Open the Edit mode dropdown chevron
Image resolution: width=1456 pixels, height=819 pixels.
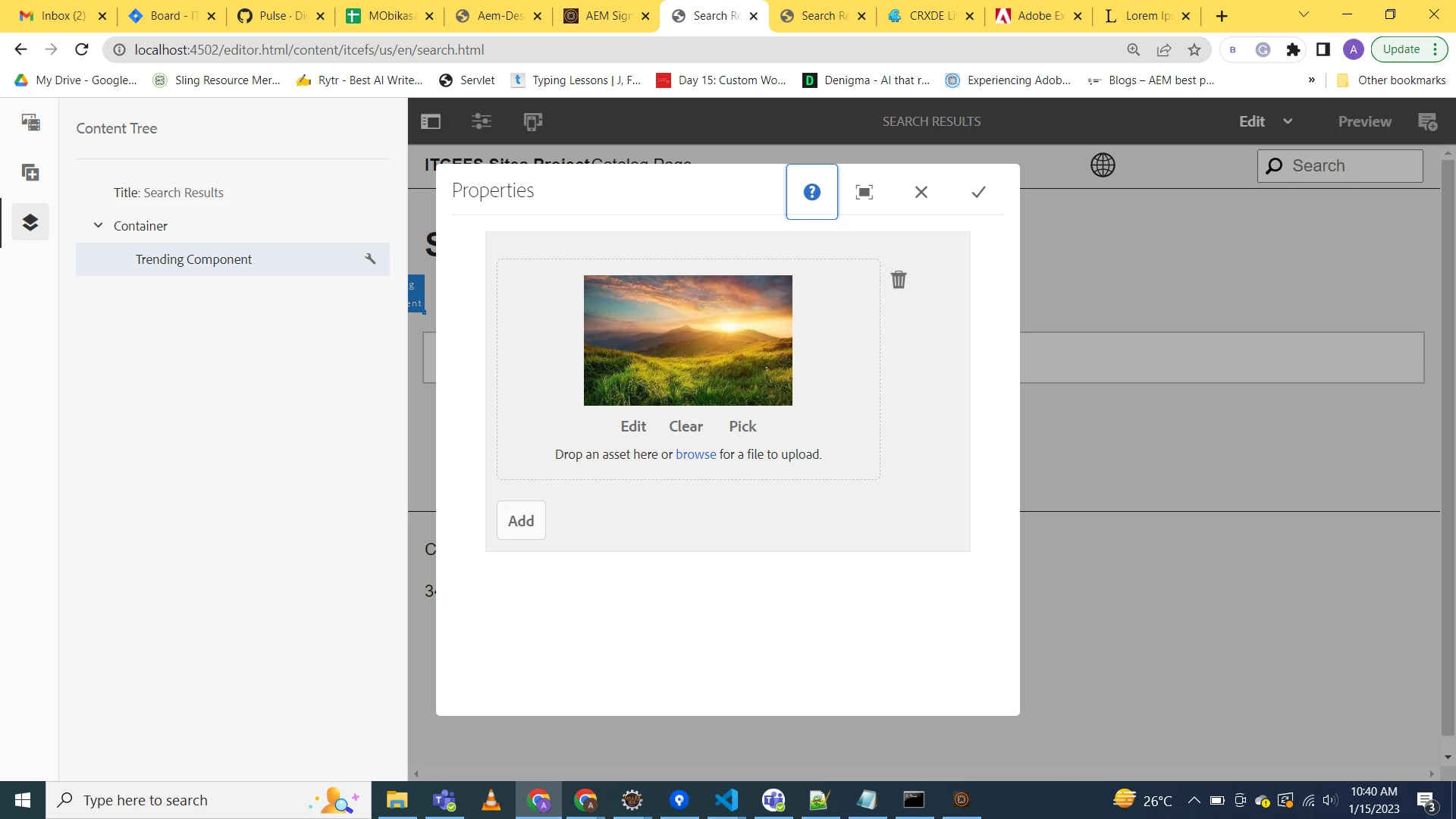pyautogui.click(x=1288, y=121)
